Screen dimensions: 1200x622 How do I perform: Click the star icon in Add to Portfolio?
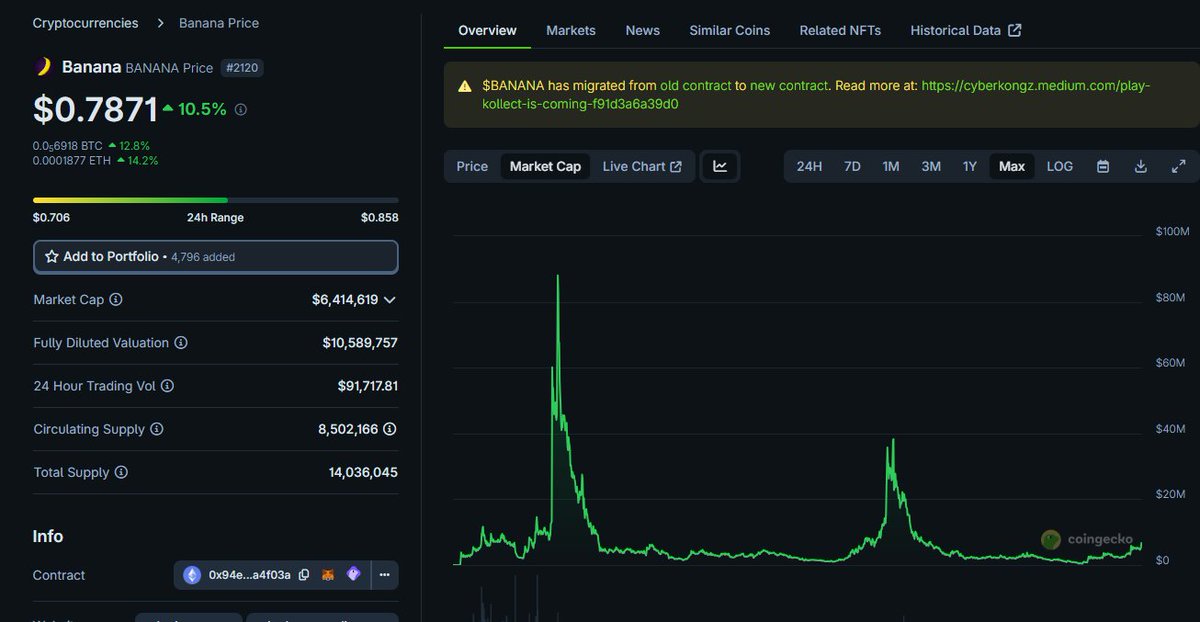52,257
